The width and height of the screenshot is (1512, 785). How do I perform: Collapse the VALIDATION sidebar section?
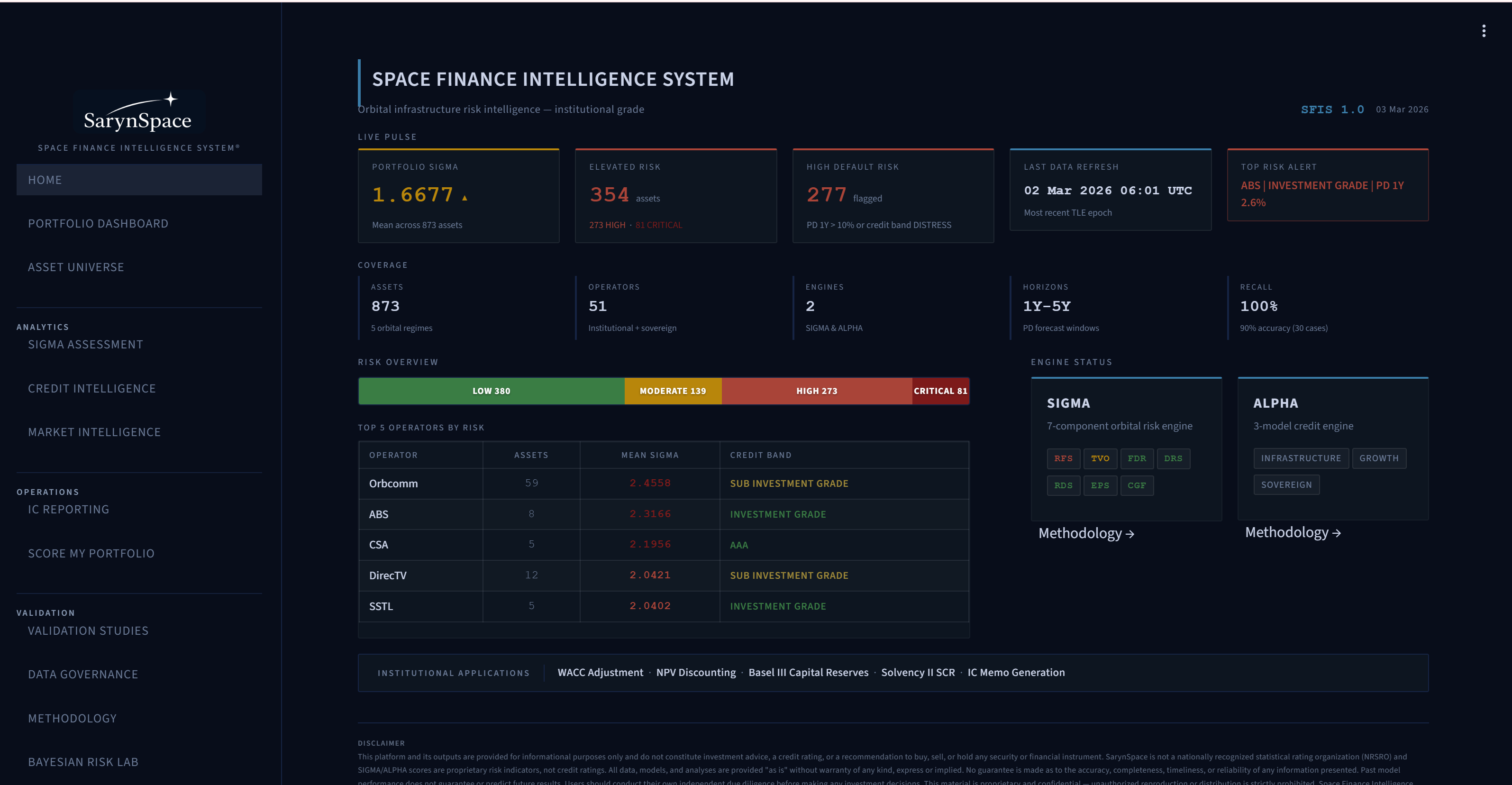[46, 612]
